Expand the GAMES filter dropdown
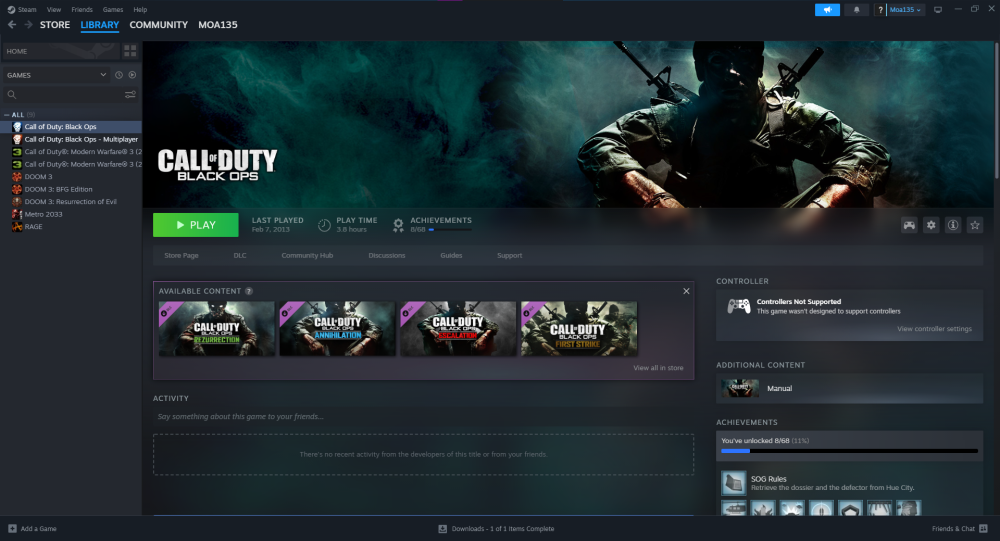1000x541 pixels. click(103, 75)
